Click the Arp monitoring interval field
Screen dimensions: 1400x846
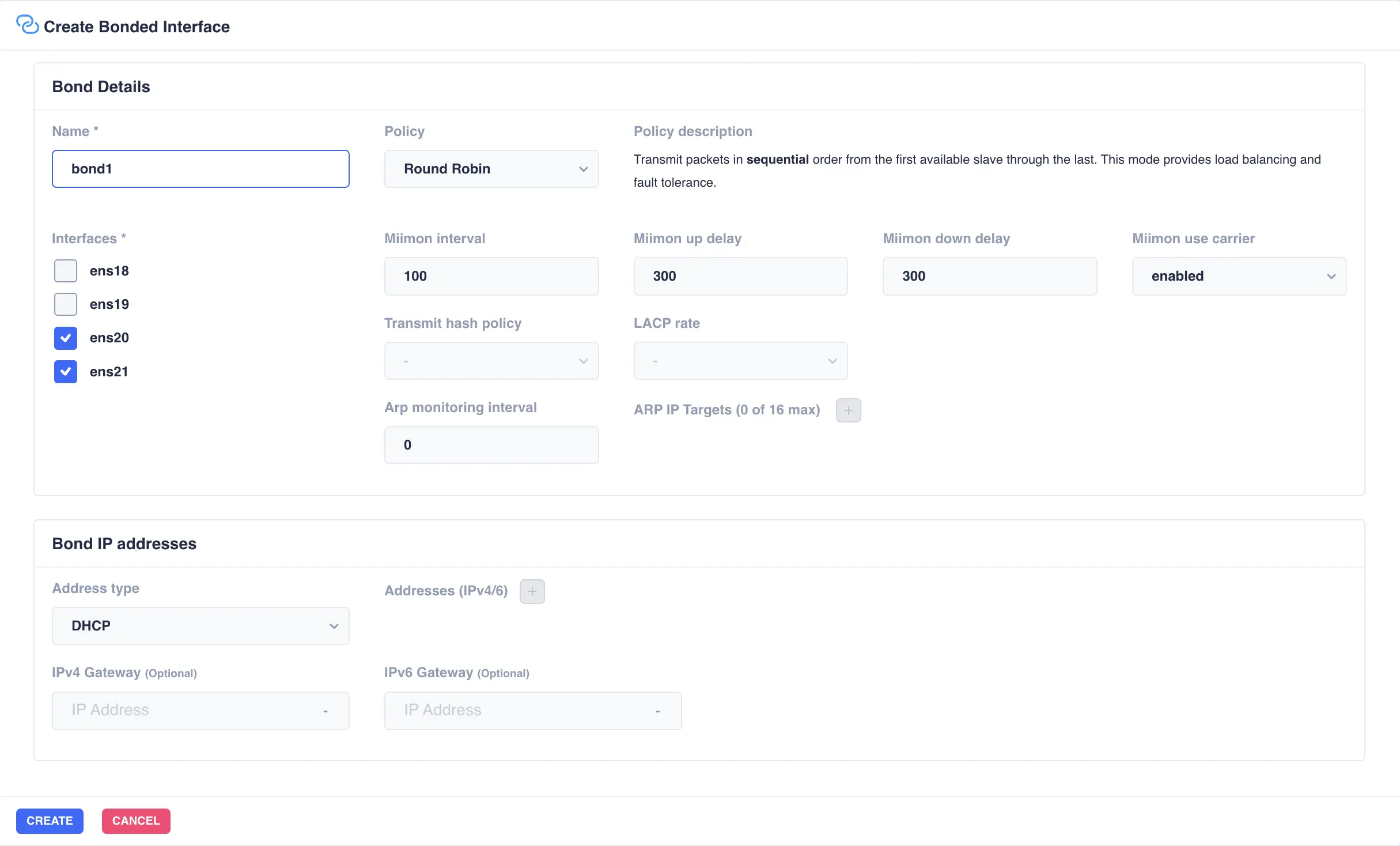pyautogui.click(x=491, y=445)
